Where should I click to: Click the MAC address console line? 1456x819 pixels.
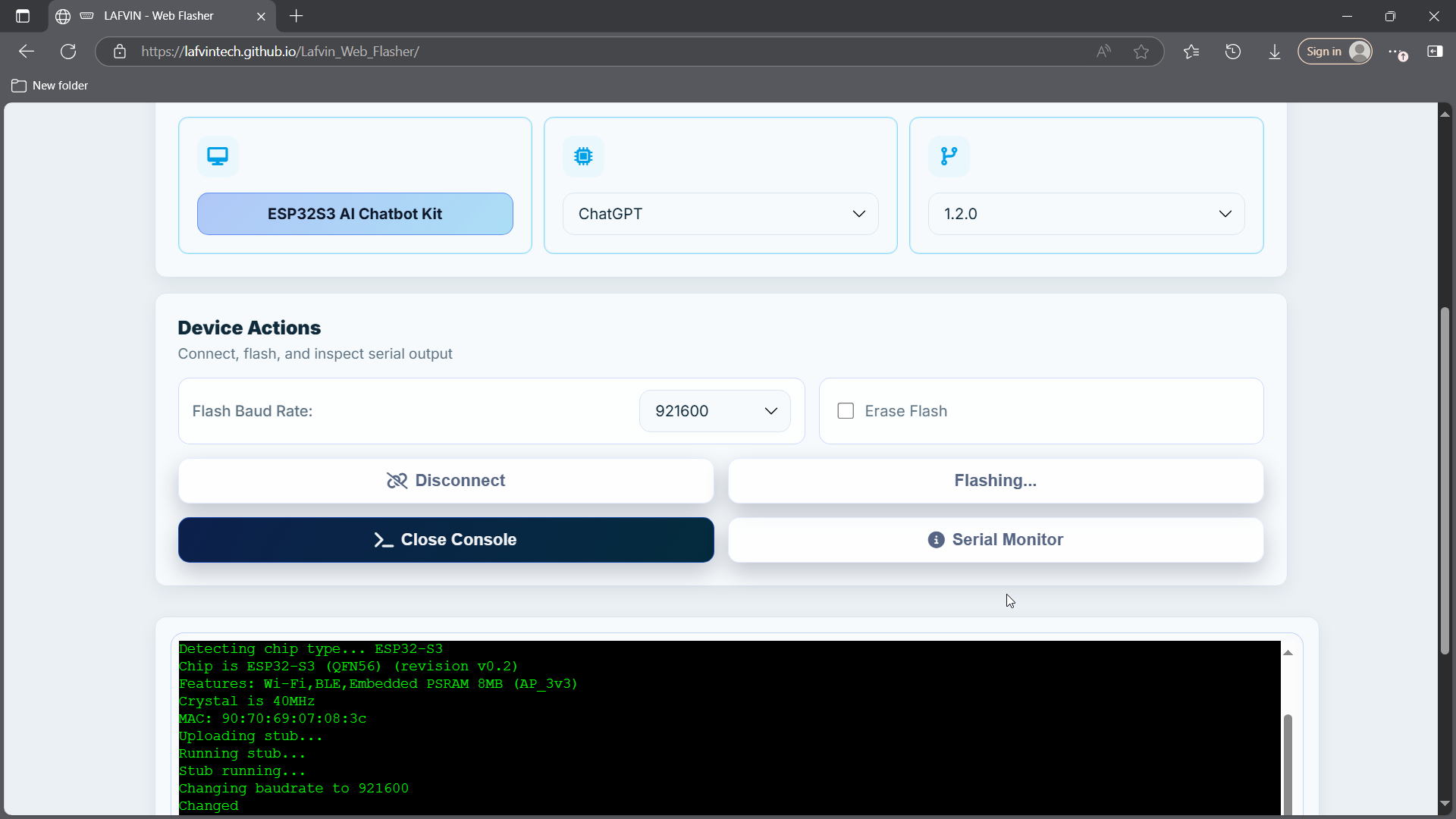273,719
